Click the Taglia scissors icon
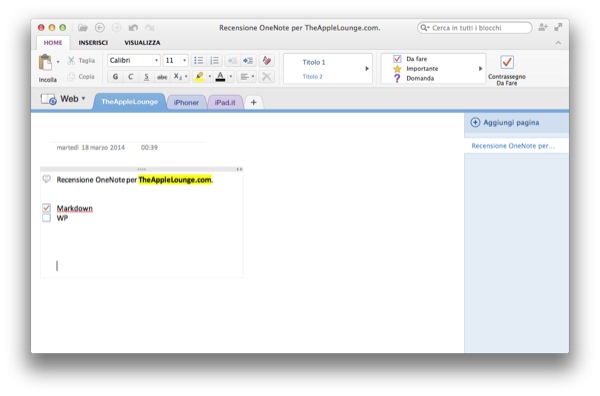This screenshot has width=600, height=396. click(x=71, y=60)
